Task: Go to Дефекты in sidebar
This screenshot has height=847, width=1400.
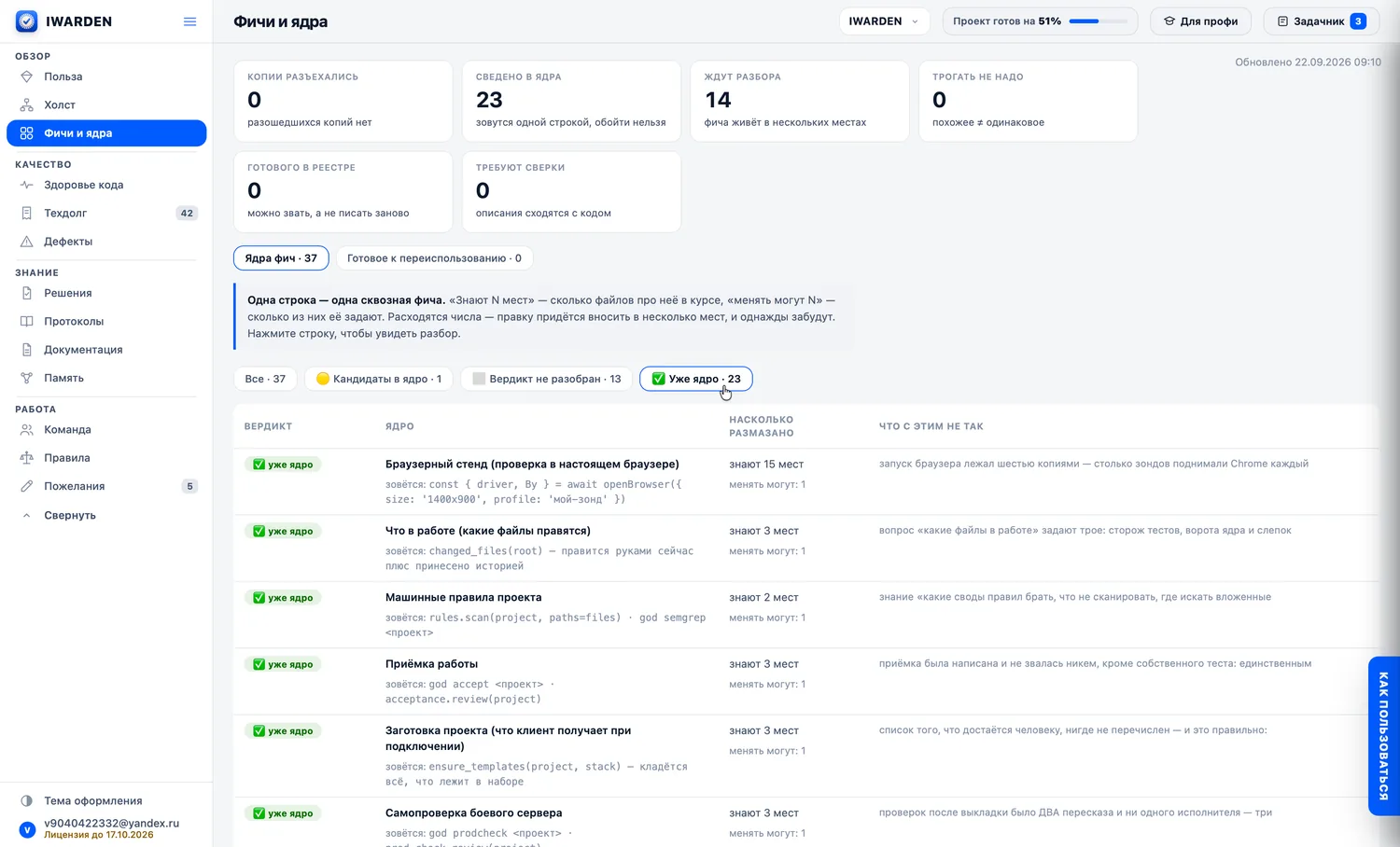Action: pyautogui.click(x=106, y=242)
